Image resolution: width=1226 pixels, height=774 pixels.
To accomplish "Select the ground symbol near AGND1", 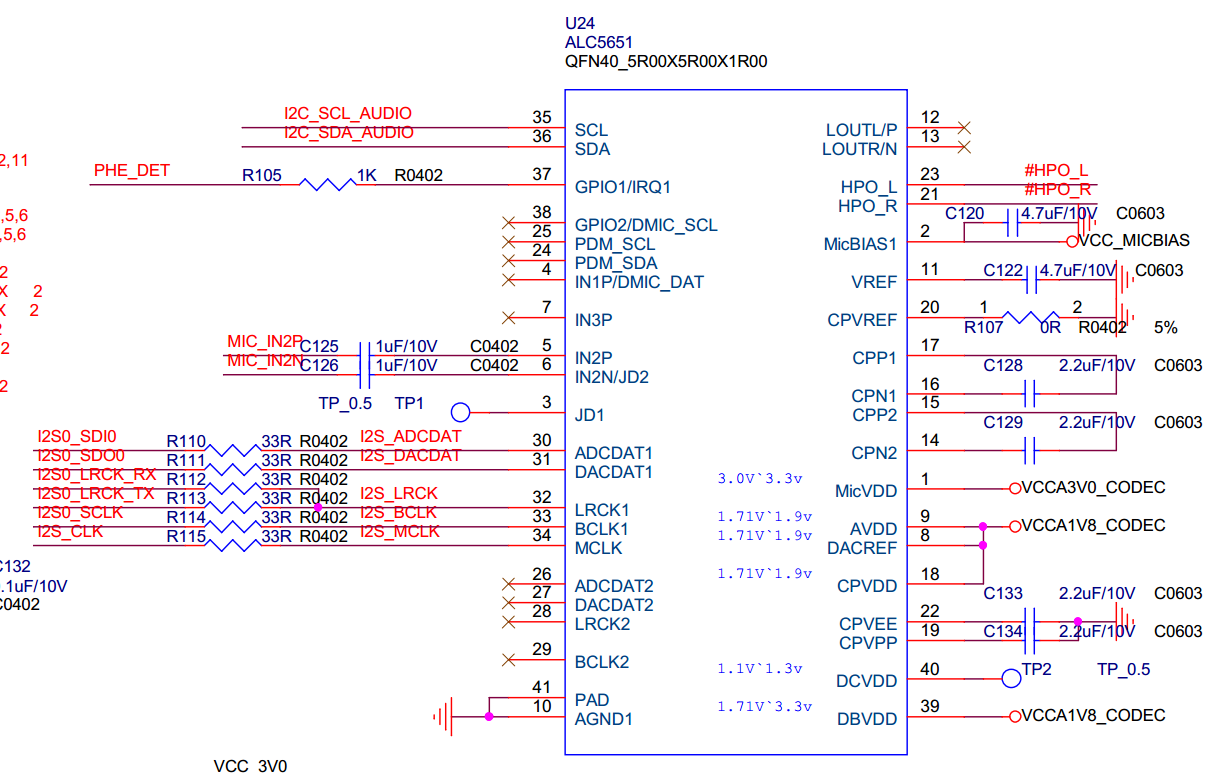I will click(441, 716).
